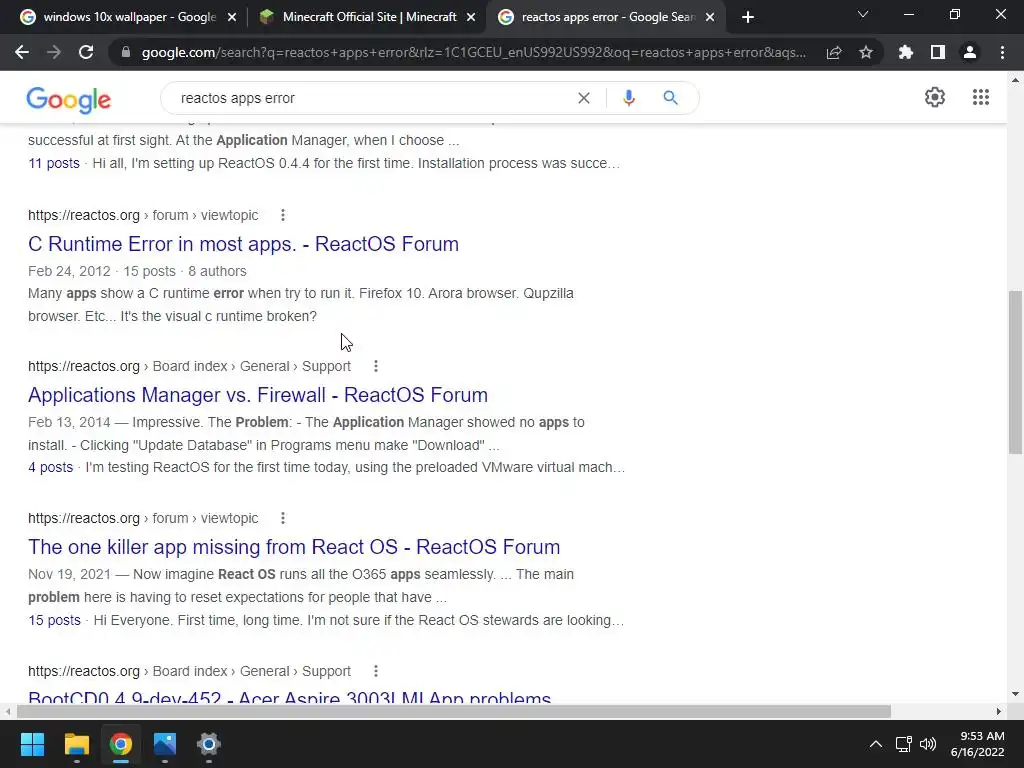Open options for Applications Manager vs. Firewall result

coord(376,366)
